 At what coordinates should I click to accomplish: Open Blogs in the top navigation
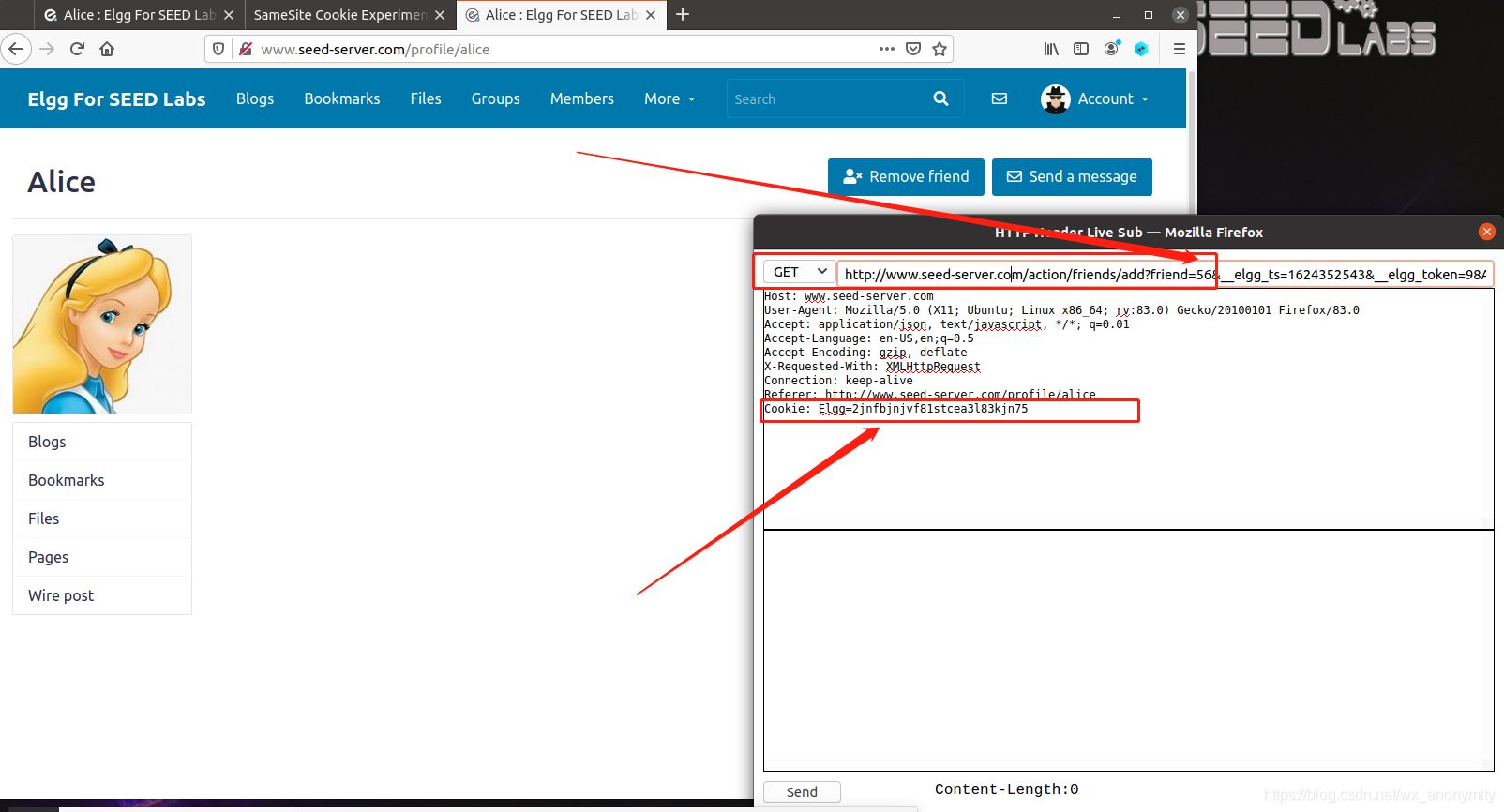coord(255,98)
